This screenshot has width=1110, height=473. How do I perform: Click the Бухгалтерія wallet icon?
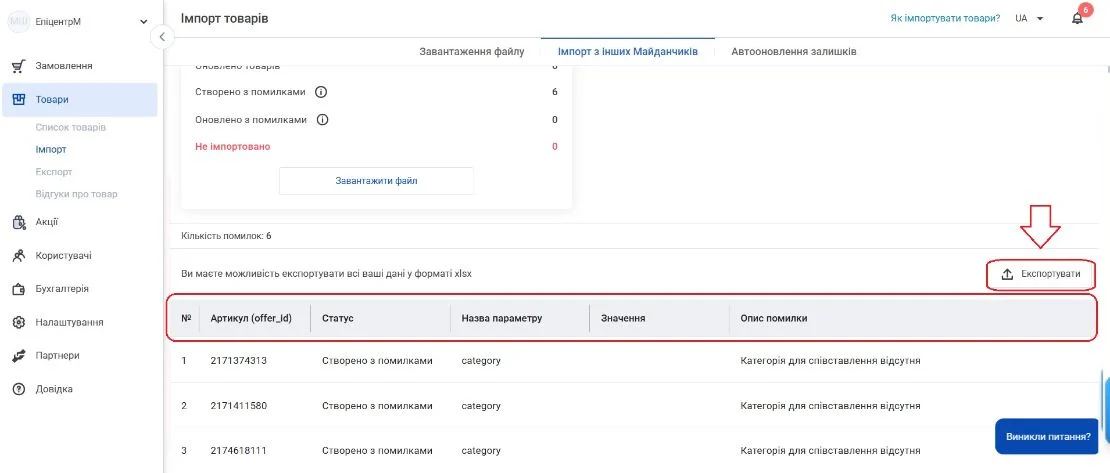[x=19, y=289]
